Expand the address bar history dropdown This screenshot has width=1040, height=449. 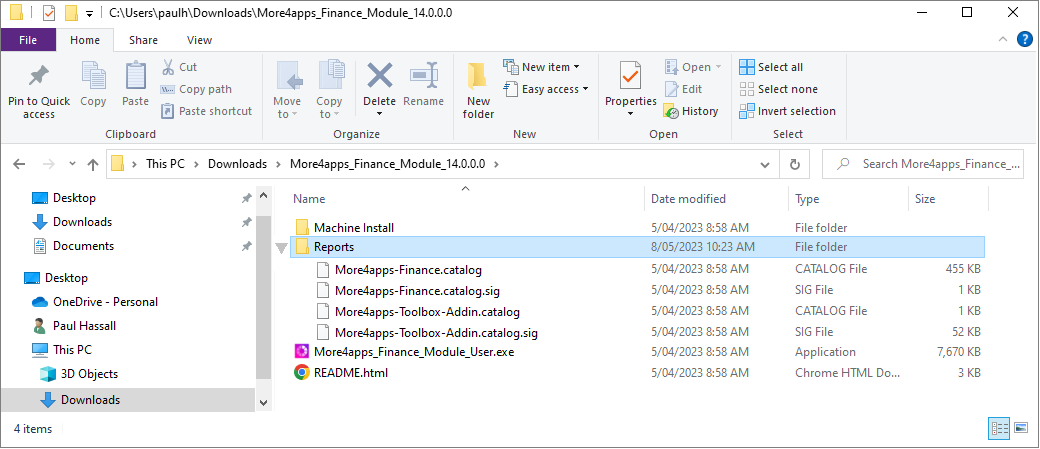[765, 164]
